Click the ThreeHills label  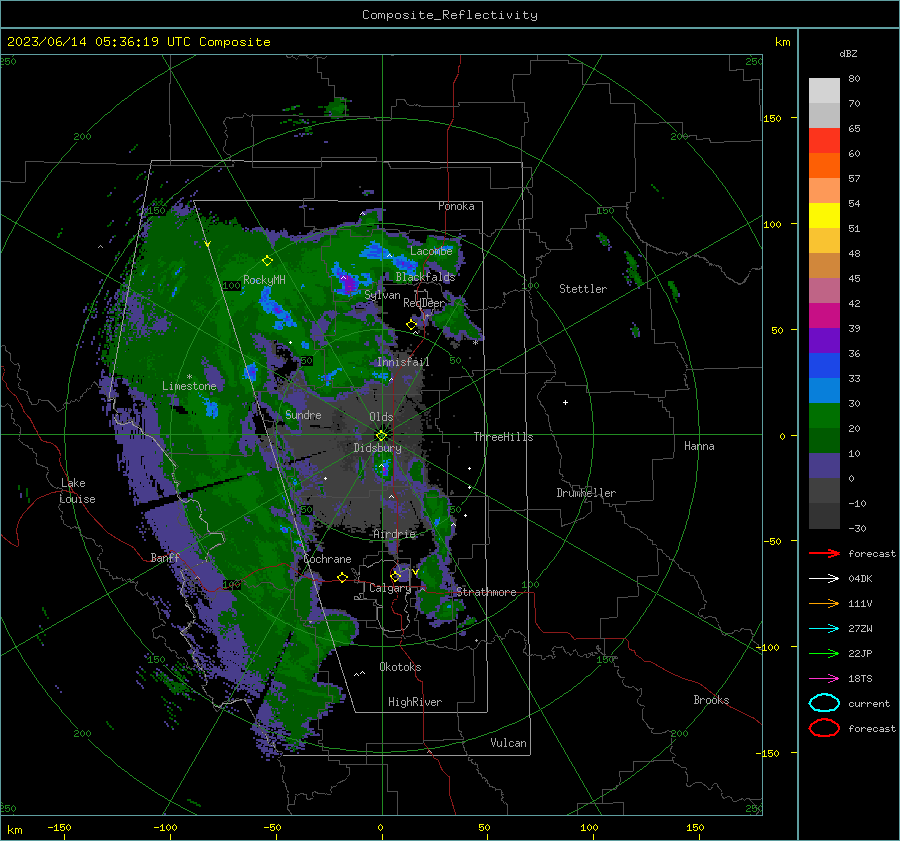click(x=503, y=437)
